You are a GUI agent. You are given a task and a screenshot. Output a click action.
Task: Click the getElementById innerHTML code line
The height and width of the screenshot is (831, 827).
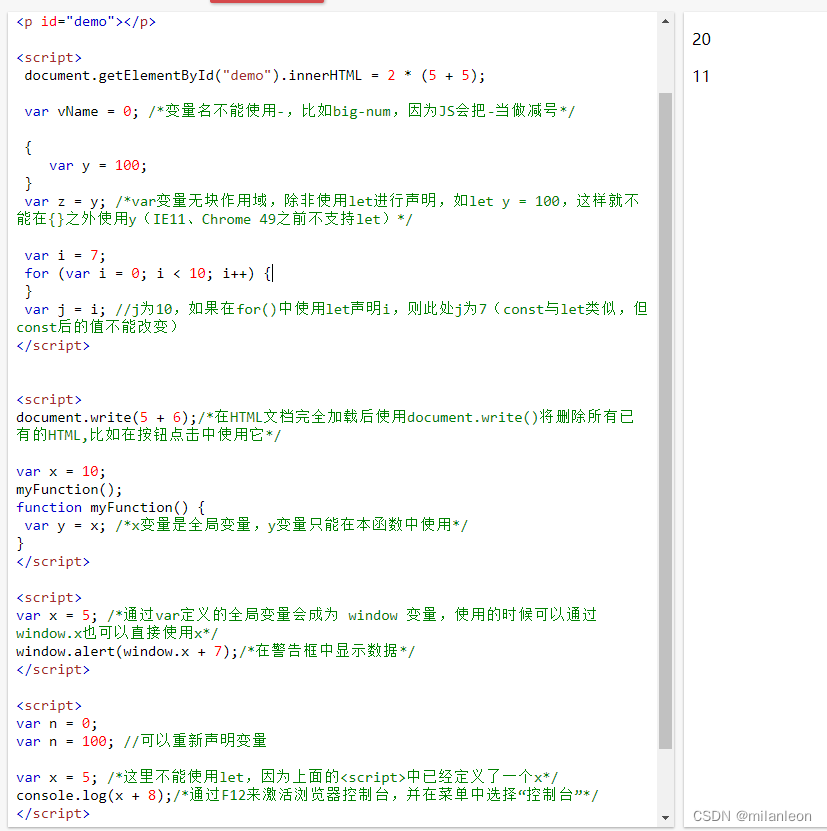(x=254, y=76)
